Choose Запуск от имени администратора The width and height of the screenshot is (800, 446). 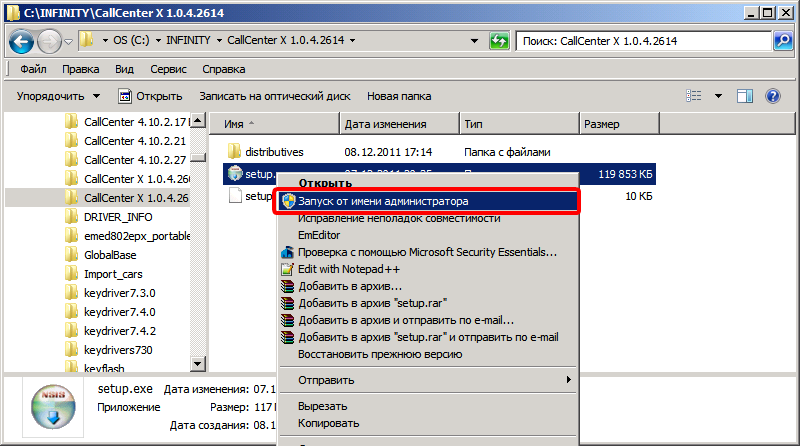point(428,201)
